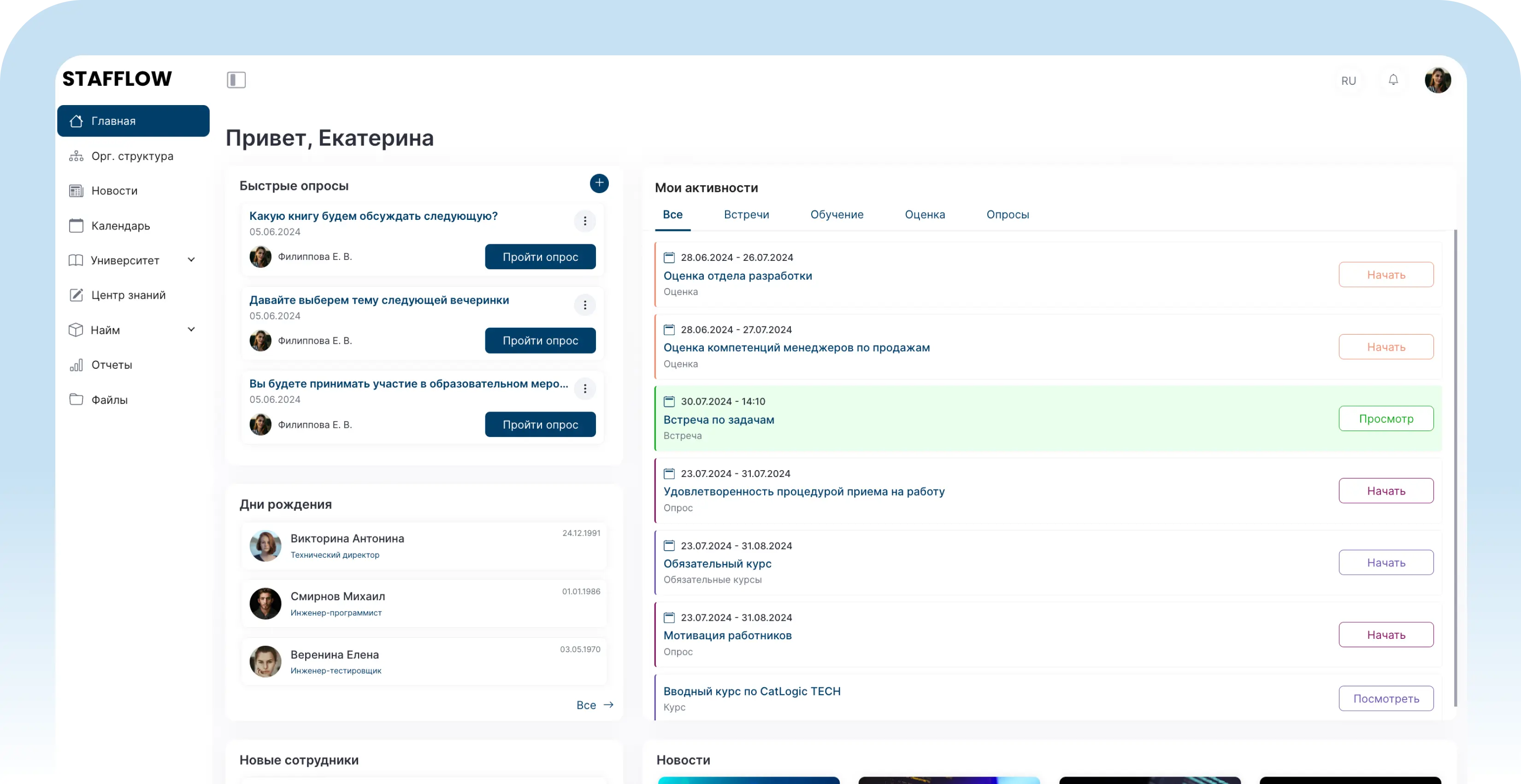Open all birthdays via Все link
The image size is (1521, 784).
[x=595, y=705]
